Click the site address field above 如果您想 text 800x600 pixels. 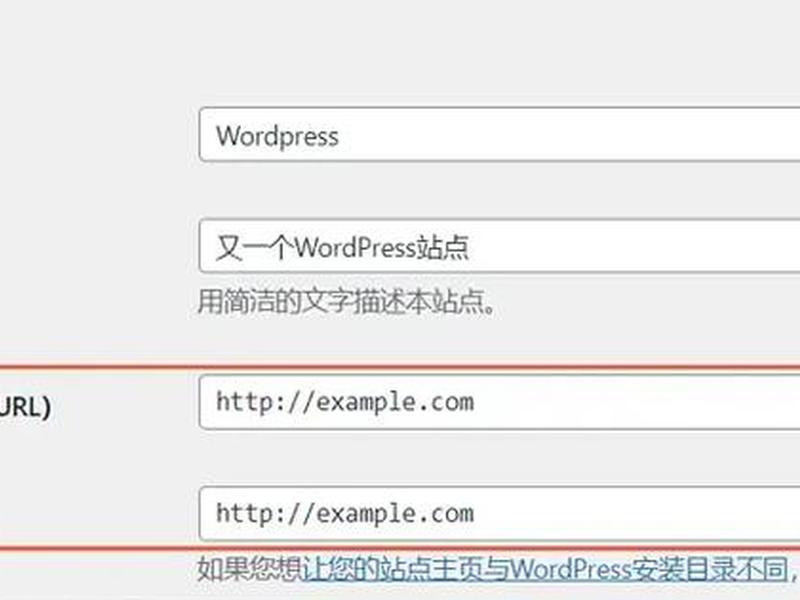(499, 514)
